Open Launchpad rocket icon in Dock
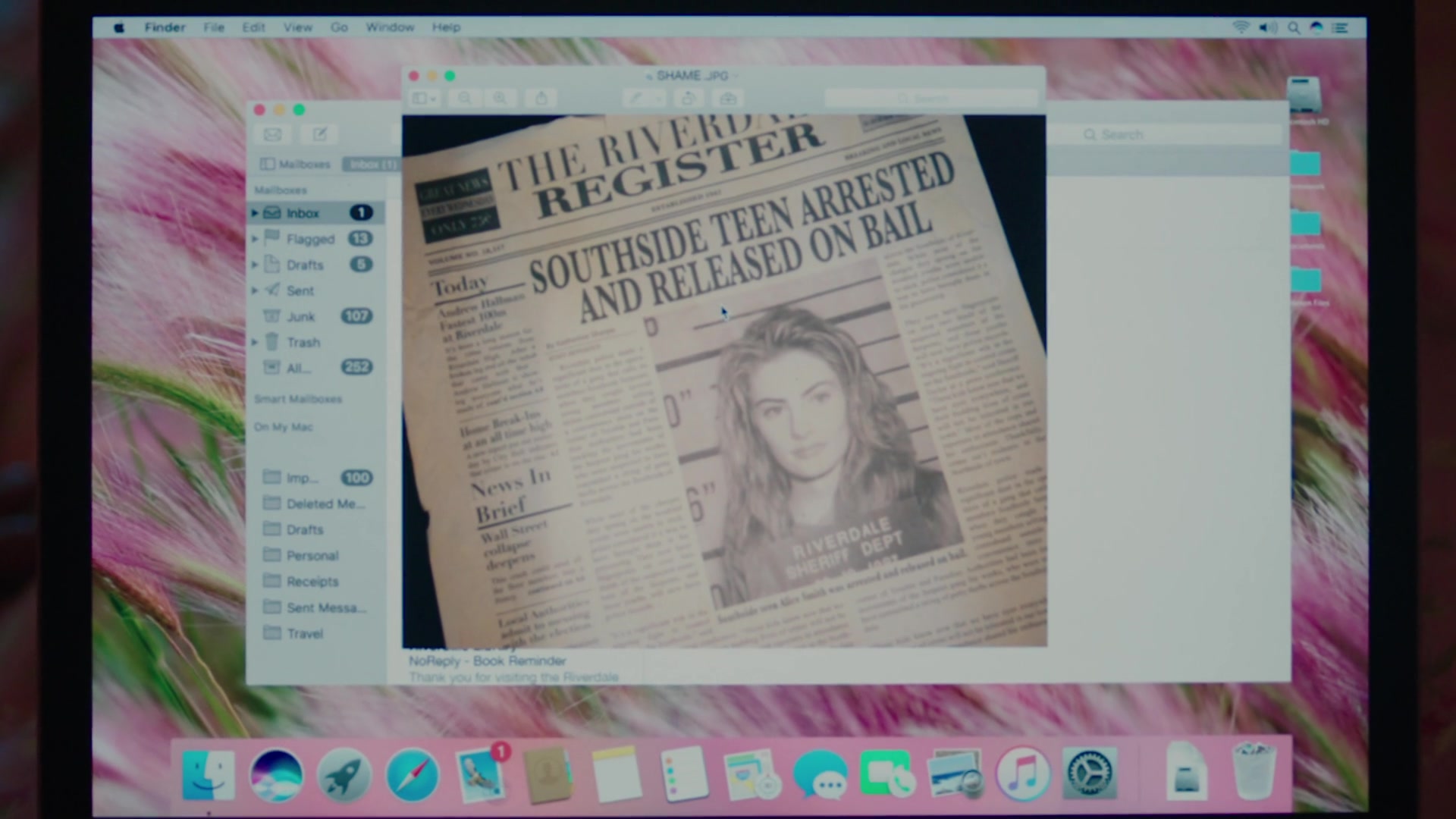This screenshot has width=1456, height=819. click(344, 775)
